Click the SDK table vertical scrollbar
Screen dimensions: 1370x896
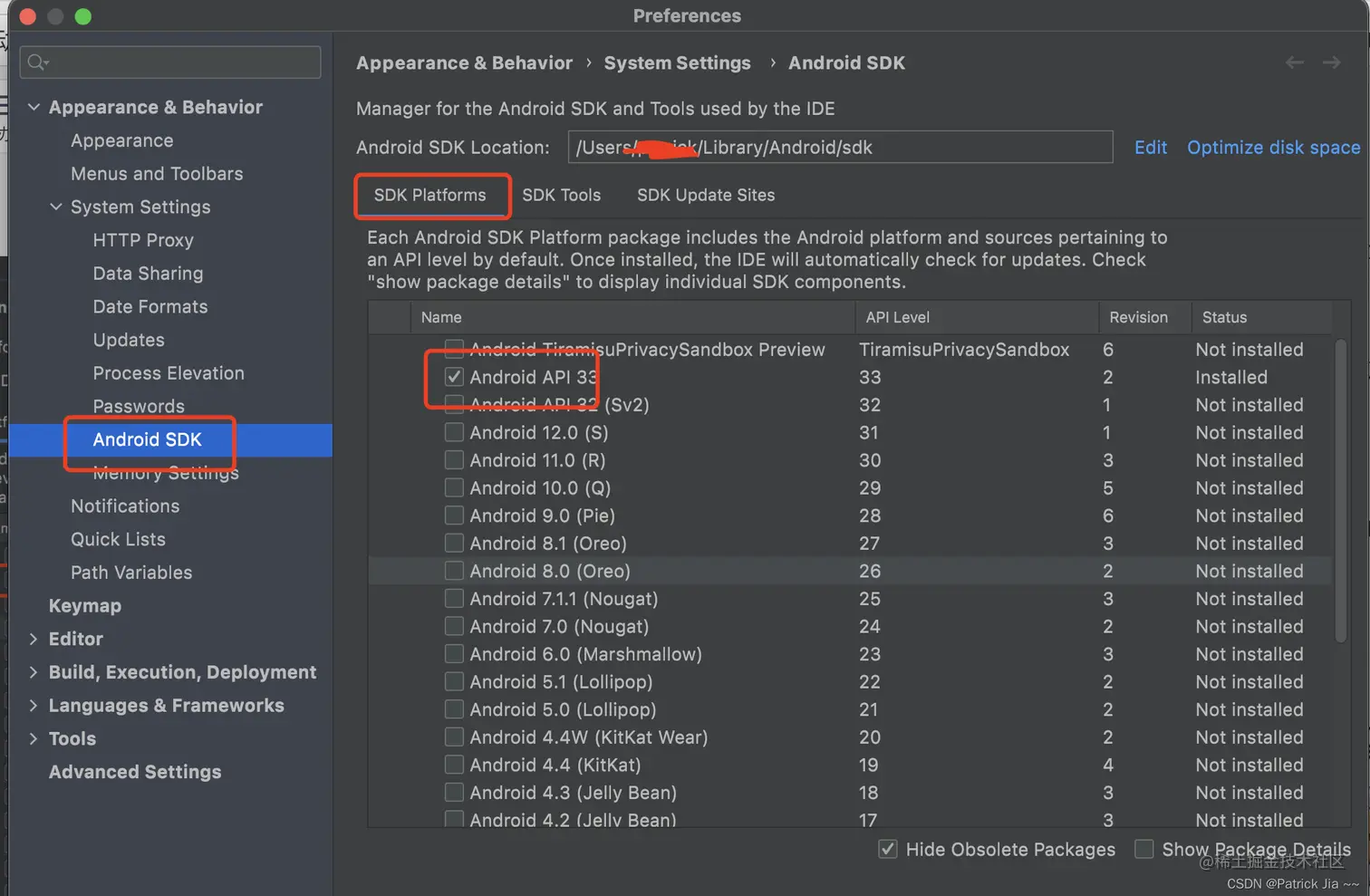pyautogui.click(x=1341, y=491)
